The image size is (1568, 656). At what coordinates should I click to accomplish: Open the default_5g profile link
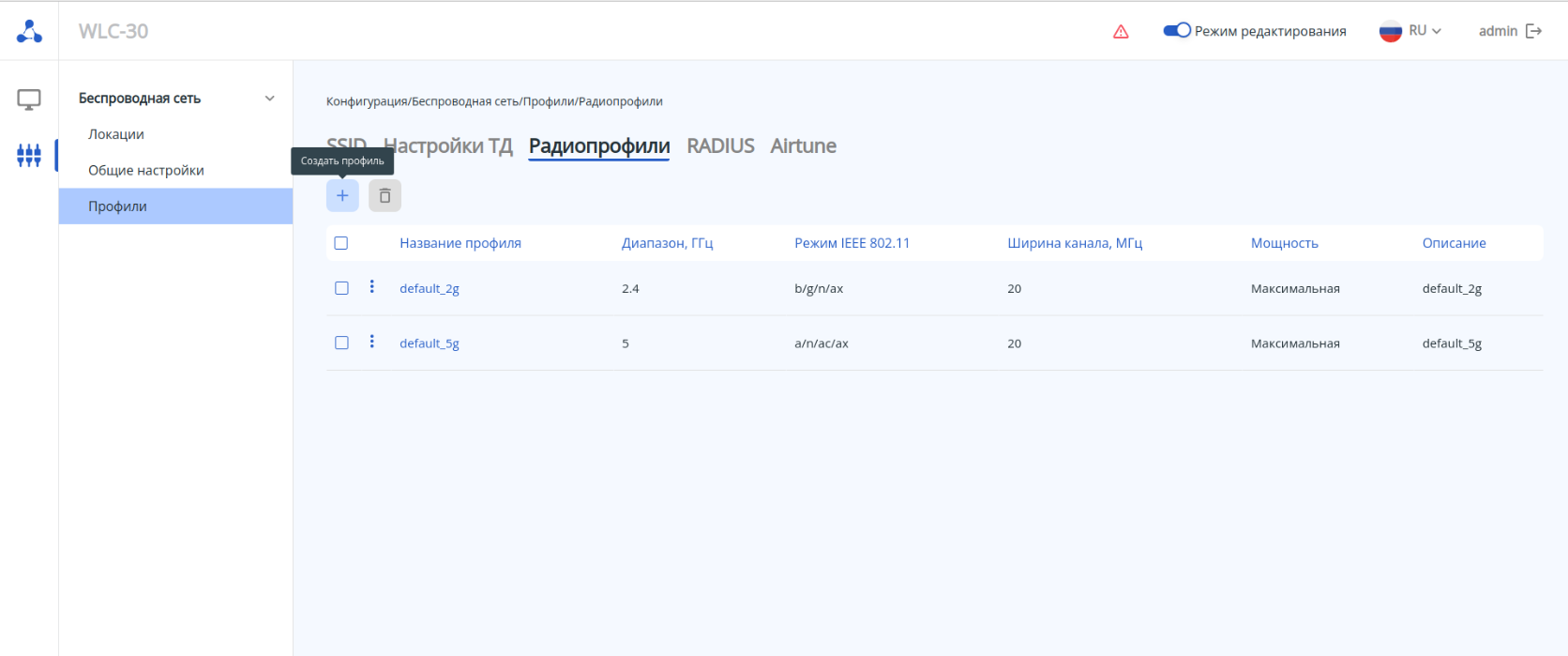430,343
